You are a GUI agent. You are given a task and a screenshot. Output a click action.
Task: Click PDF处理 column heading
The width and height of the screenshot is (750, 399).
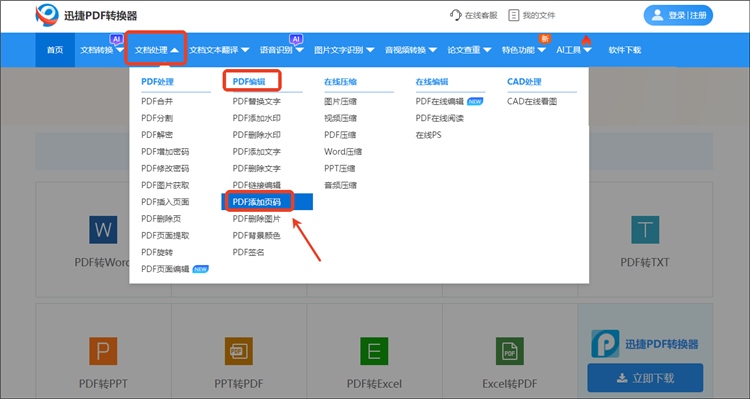[157, 82]
